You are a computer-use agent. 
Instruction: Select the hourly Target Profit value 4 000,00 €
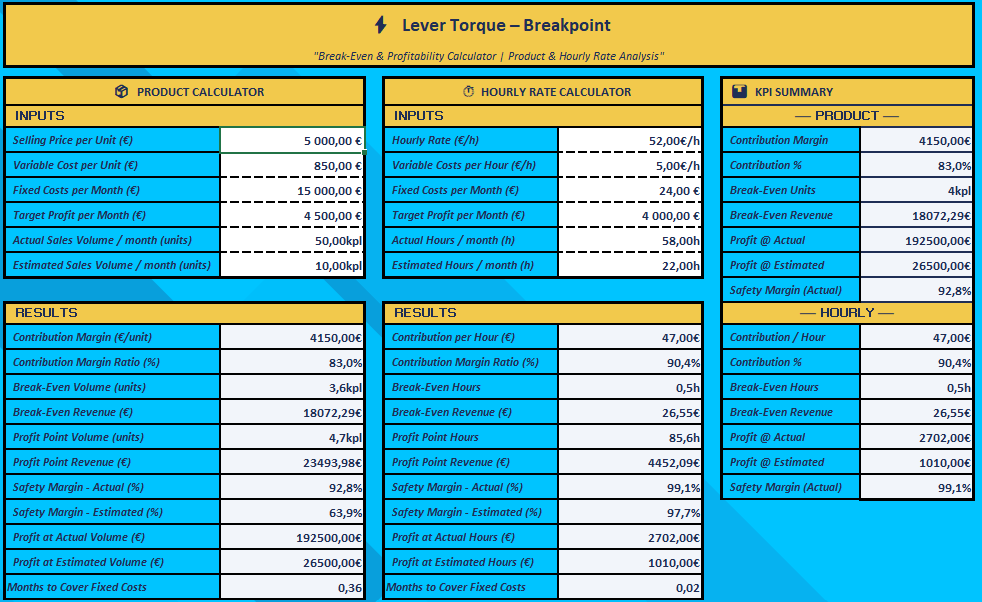pos(629,215)
